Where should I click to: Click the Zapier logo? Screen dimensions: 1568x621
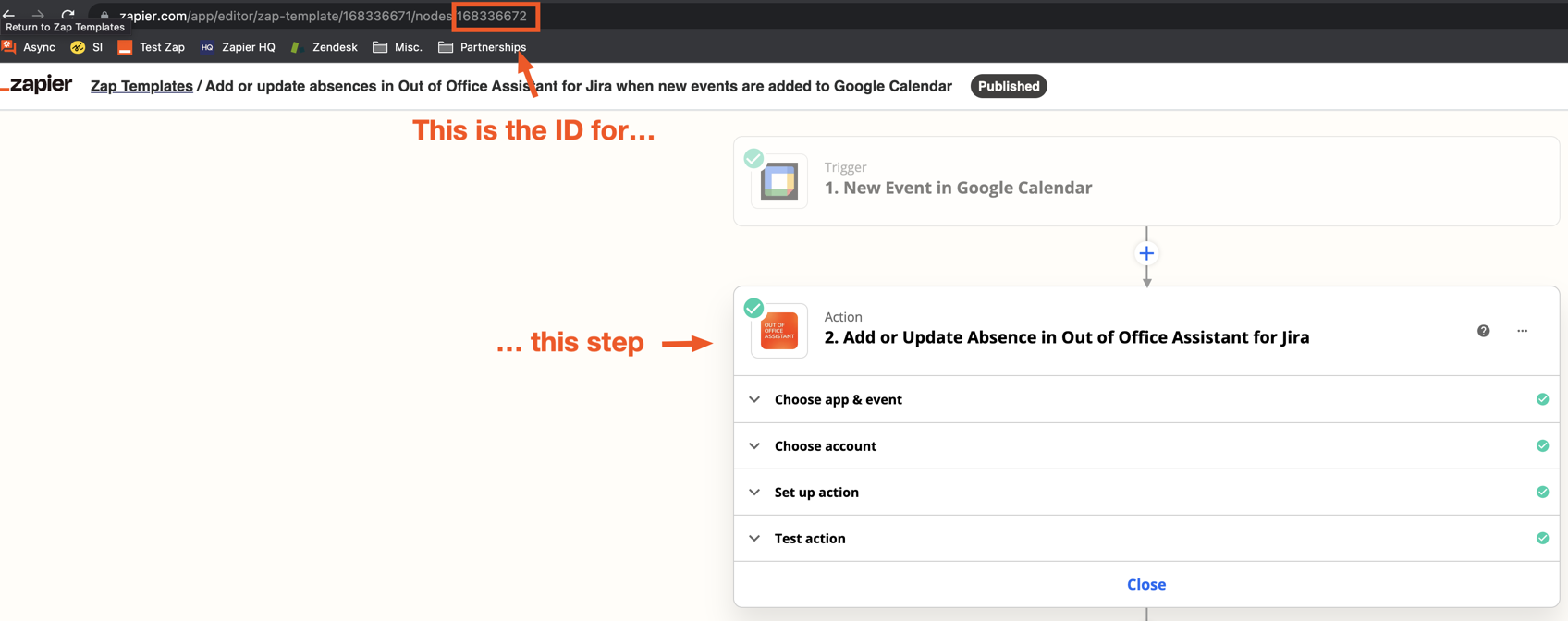(38, 85)
